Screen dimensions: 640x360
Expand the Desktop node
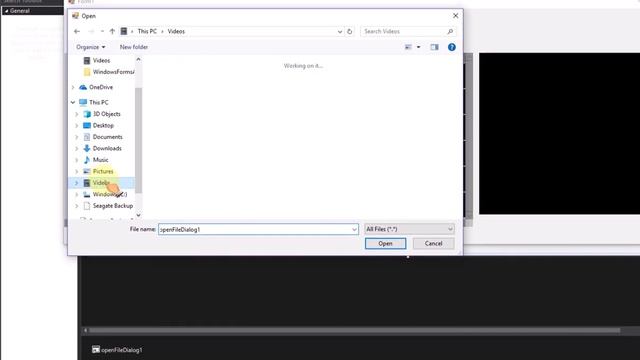tap(77, 126)
